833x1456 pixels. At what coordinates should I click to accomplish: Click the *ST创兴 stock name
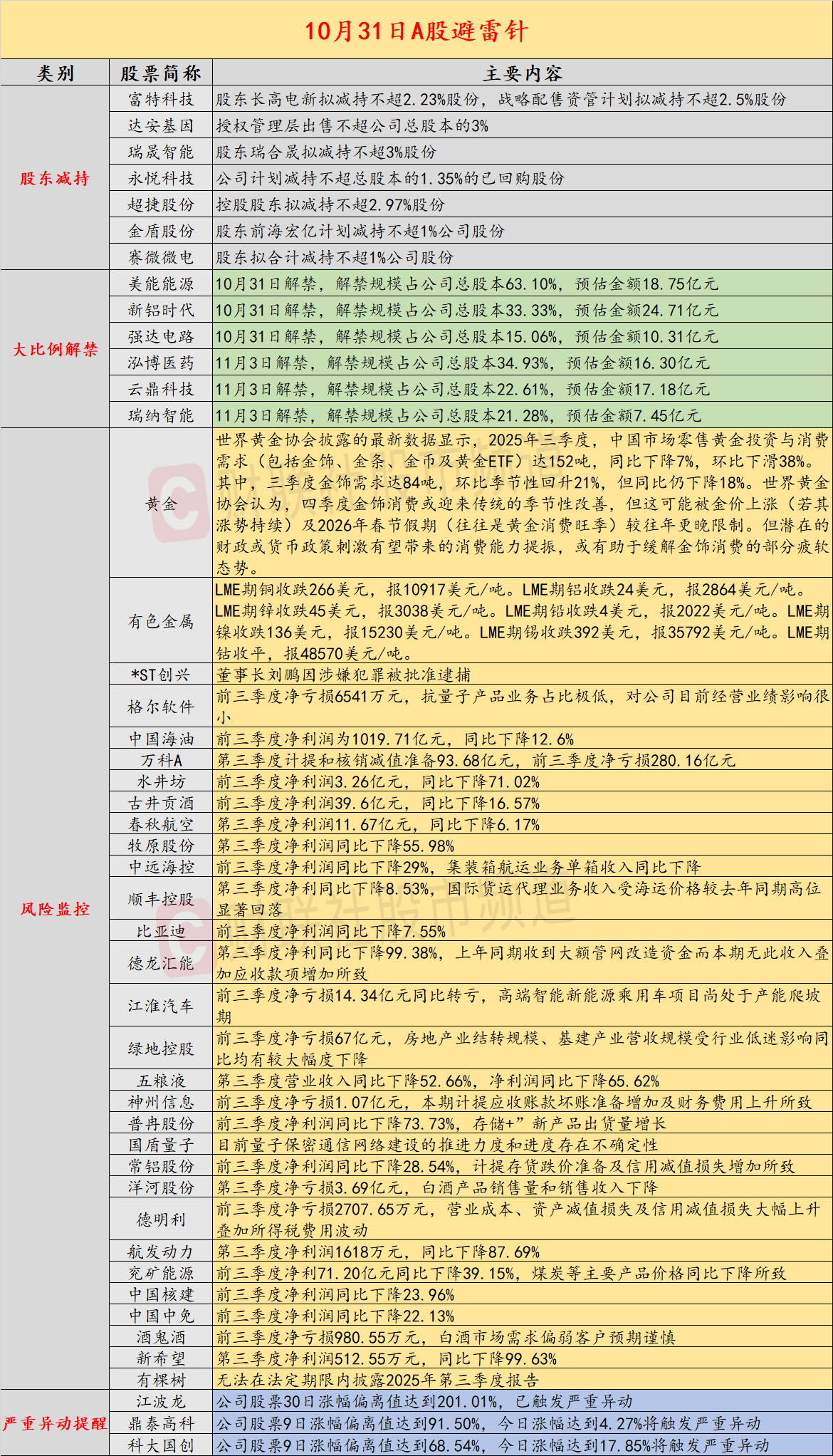point(161,675)
